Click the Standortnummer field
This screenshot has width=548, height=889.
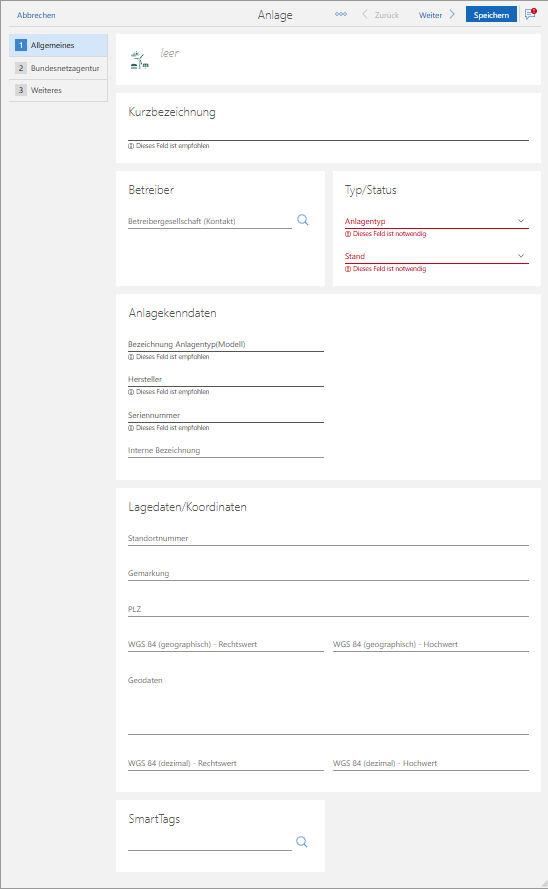[328, 538]
